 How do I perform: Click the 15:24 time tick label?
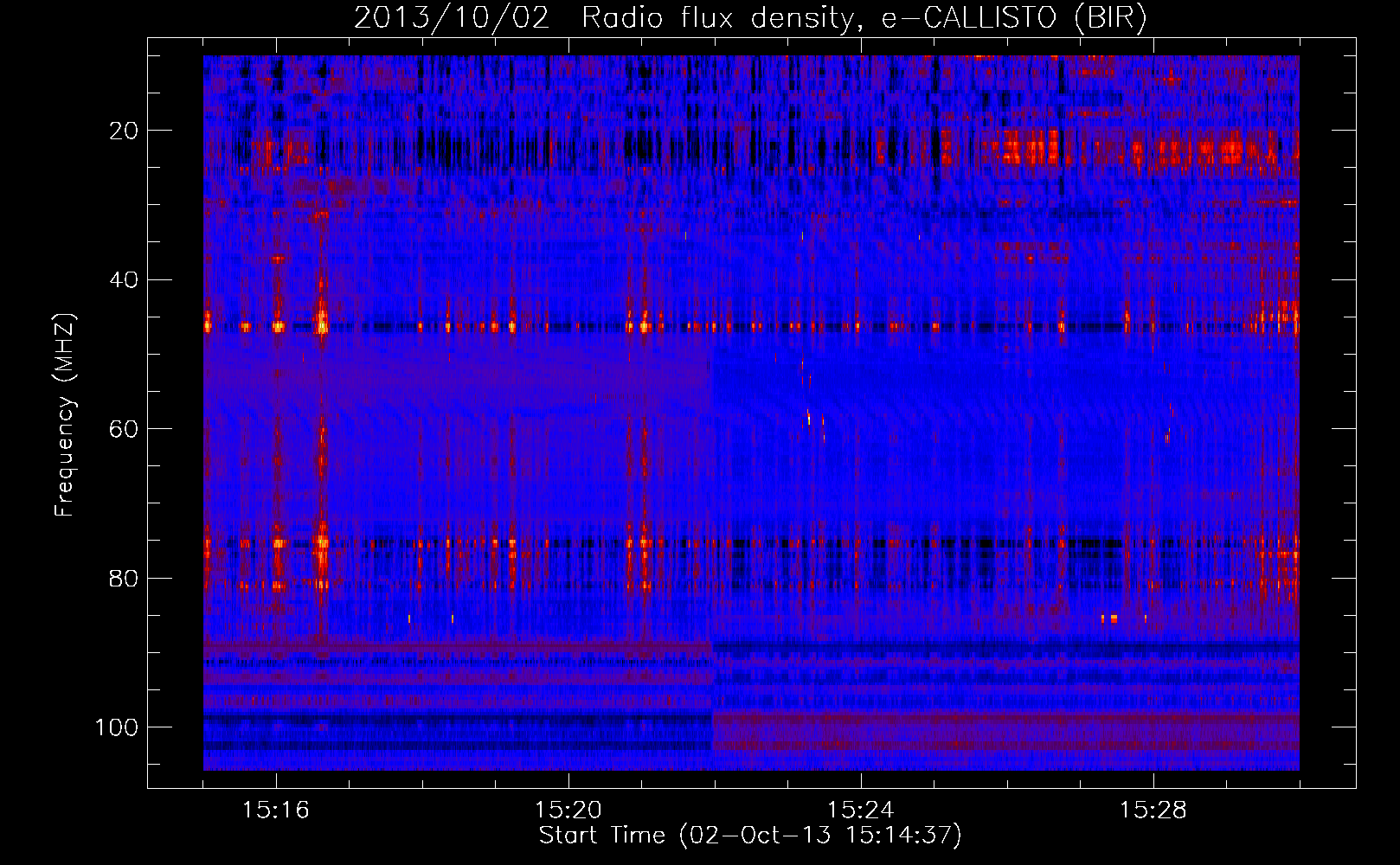(861, 811)
